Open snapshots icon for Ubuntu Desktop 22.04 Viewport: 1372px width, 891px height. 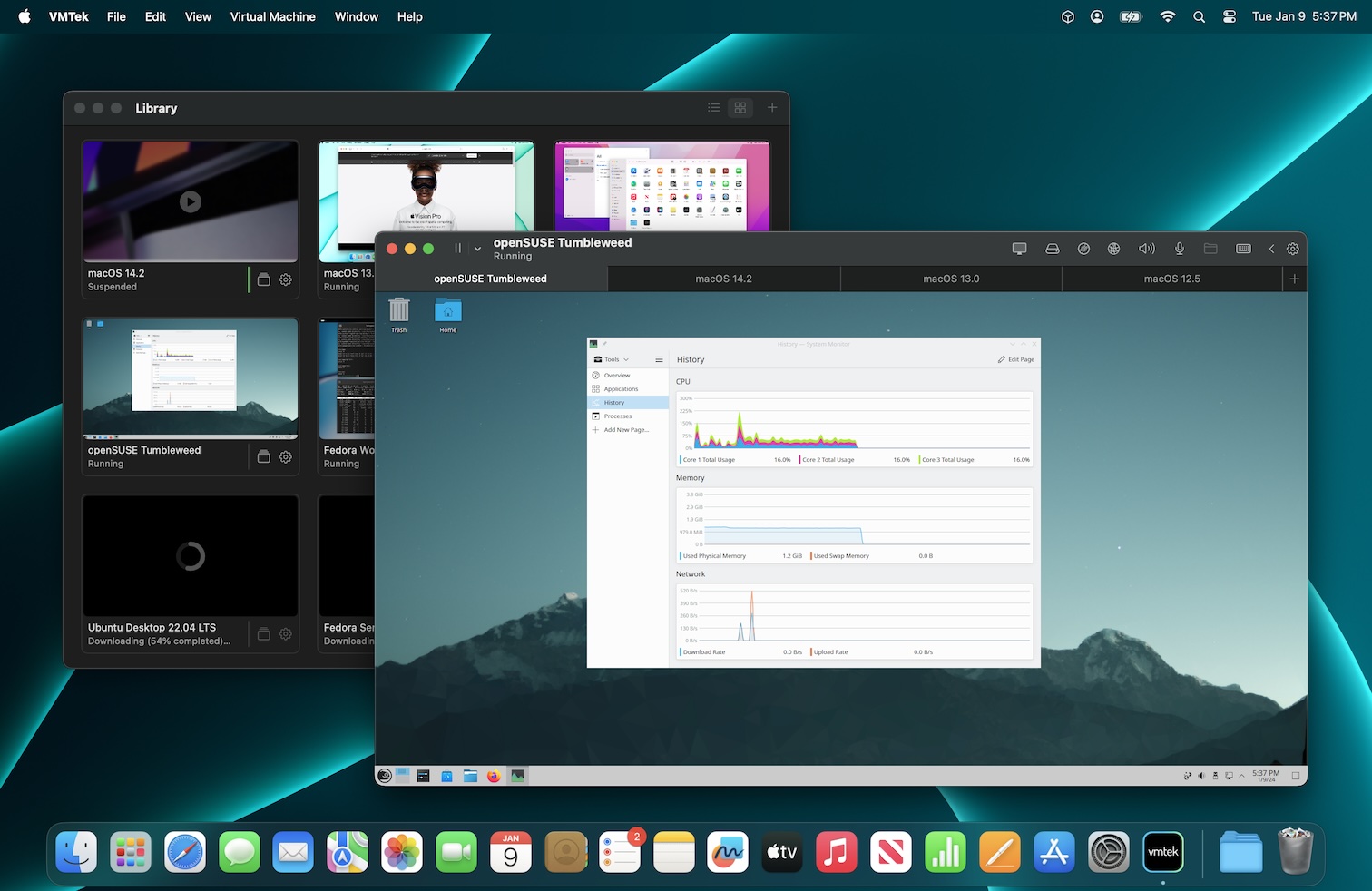263,634
